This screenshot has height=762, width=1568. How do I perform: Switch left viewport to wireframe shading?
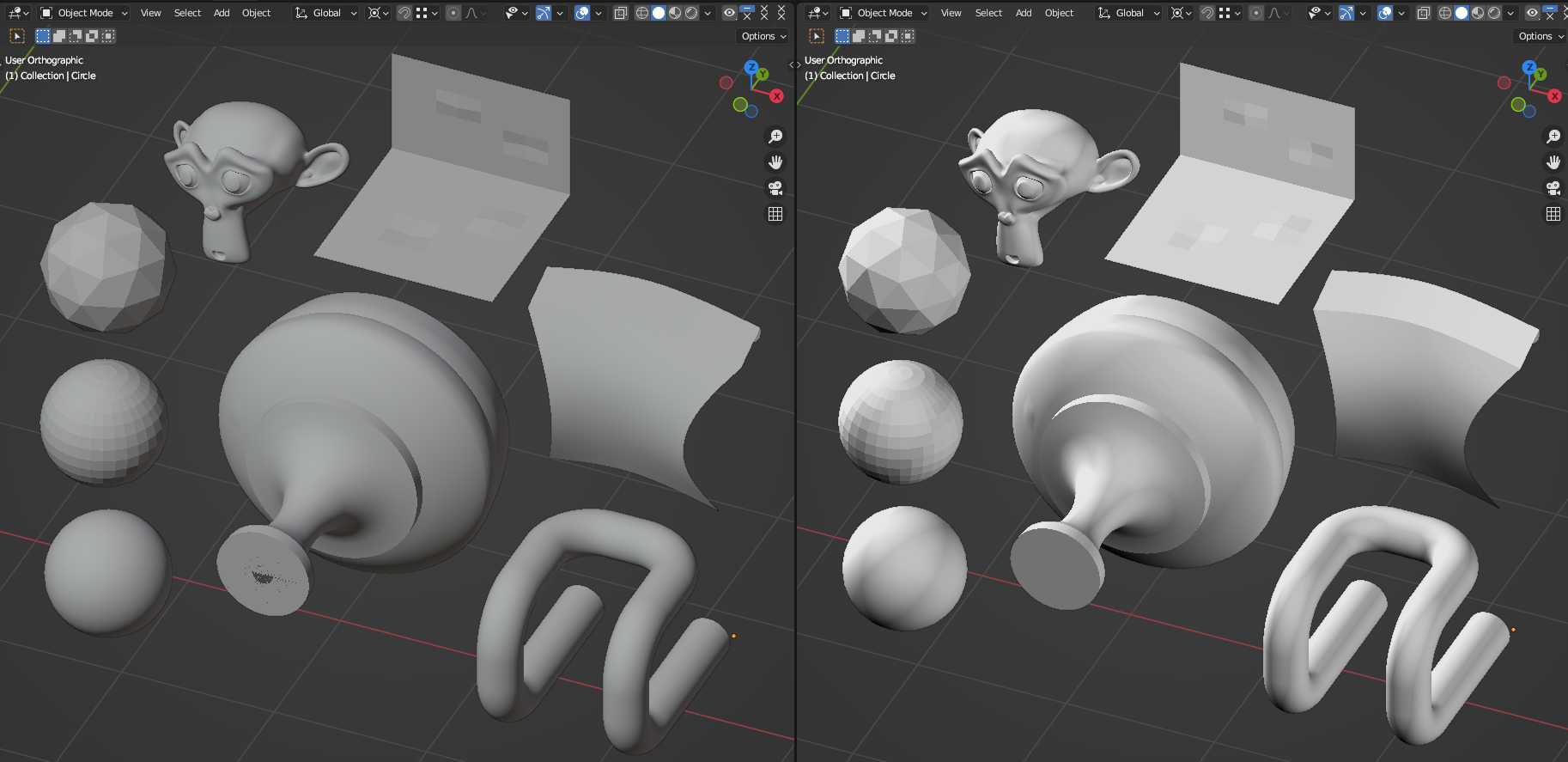click(641, 13)
